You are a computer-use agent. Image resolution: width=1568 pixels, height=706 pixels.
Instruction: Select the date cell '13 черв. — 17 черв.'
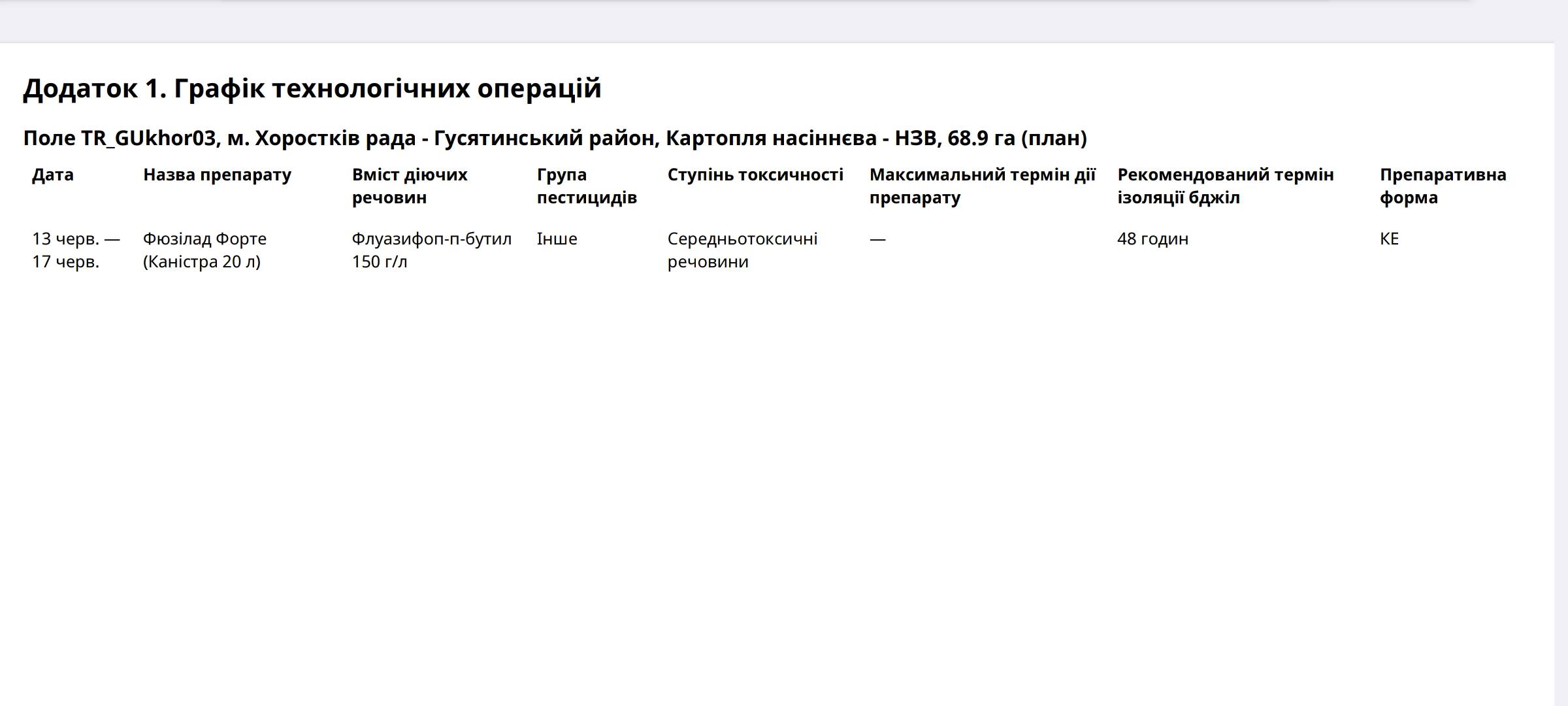click(75, 250)
